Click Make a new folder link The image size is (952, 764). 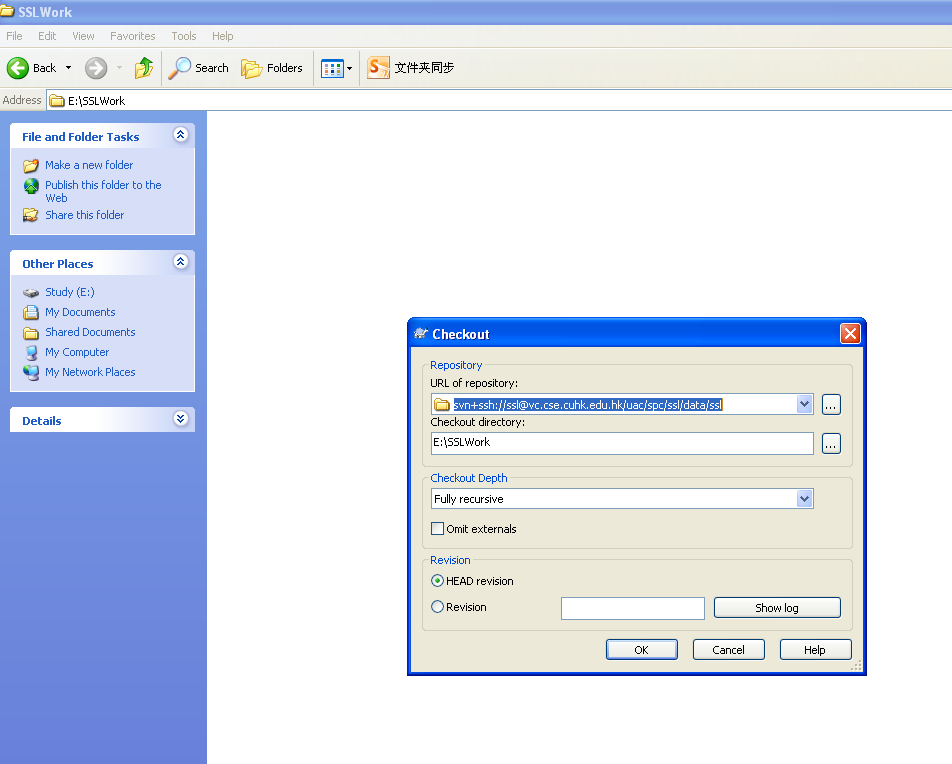tap(89, 165)
